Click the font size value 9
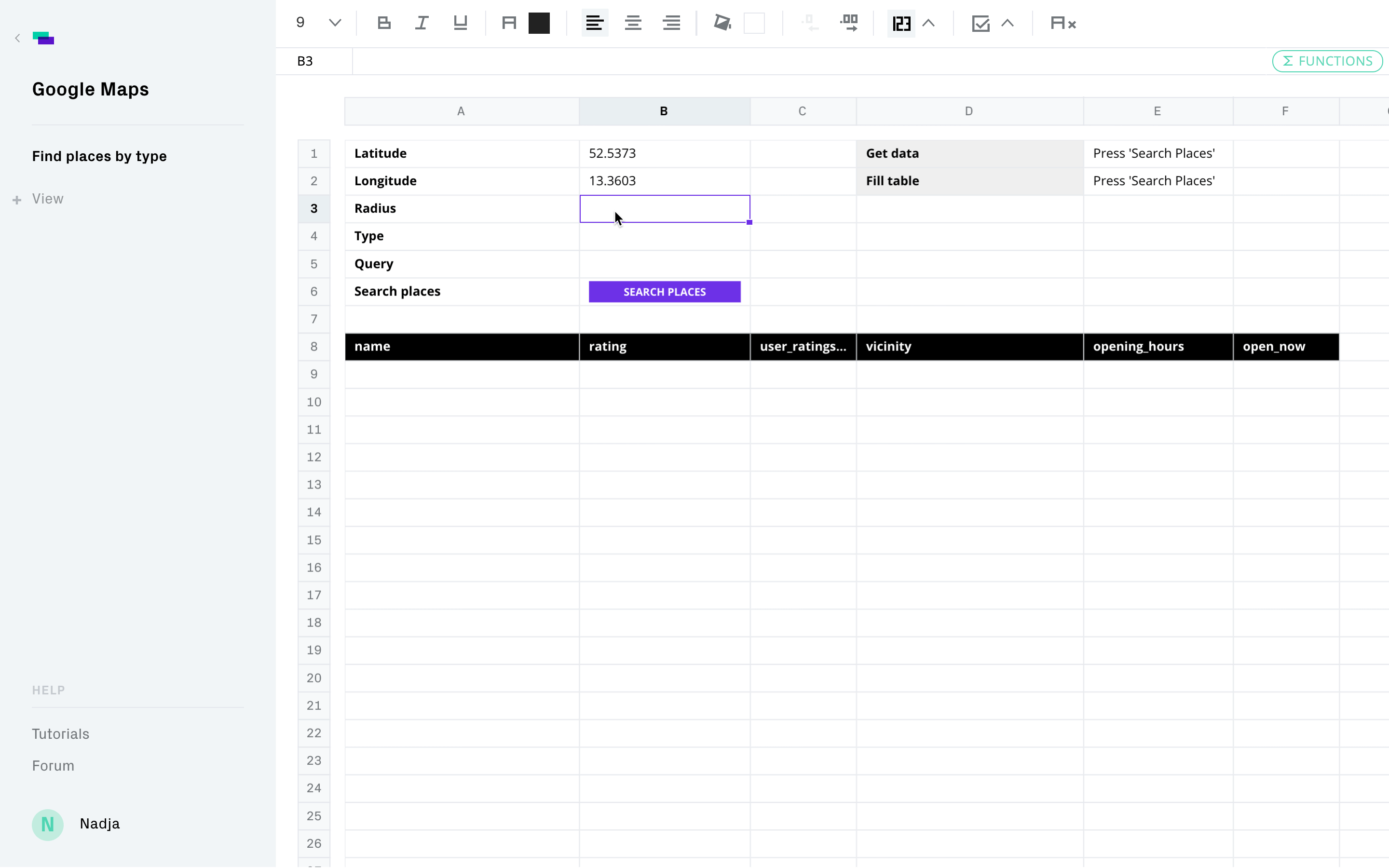 point(300,23)
